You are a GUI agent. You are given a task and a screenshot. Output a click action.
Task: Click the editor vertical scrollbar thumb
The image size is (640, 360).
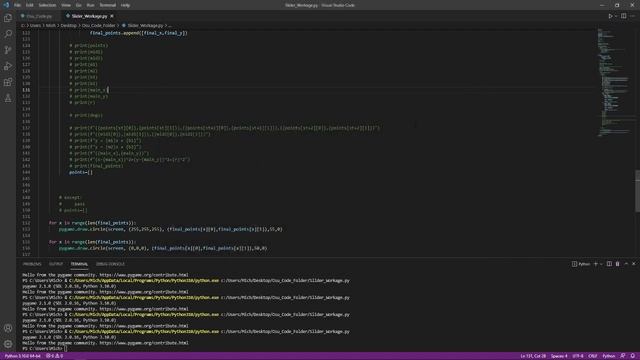(637, 191)
